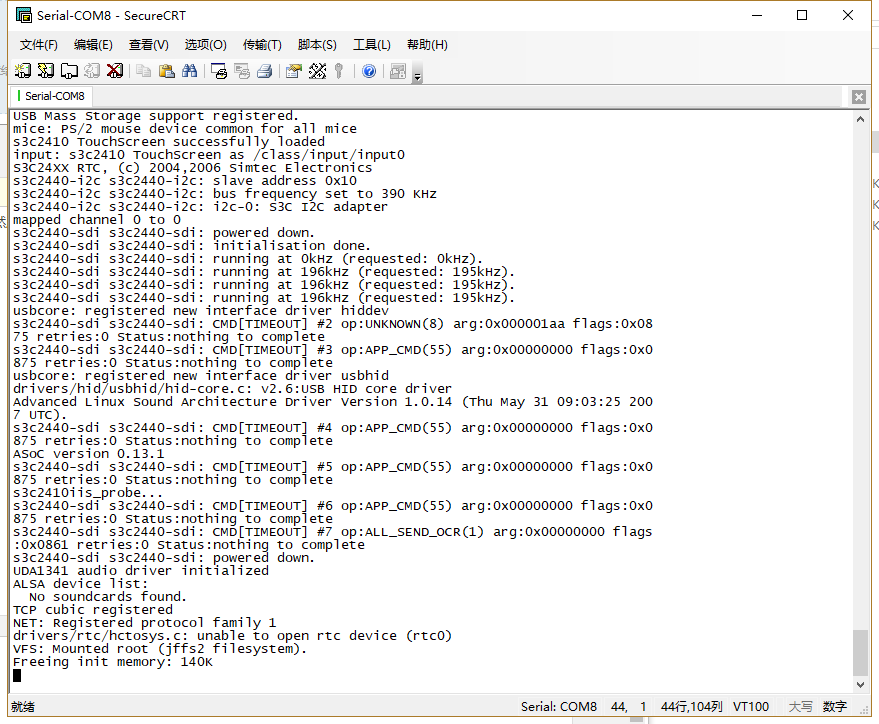Open Session Options toolbar icon
Viewport: 879px width, 724px height.
[x=294, y=71]
